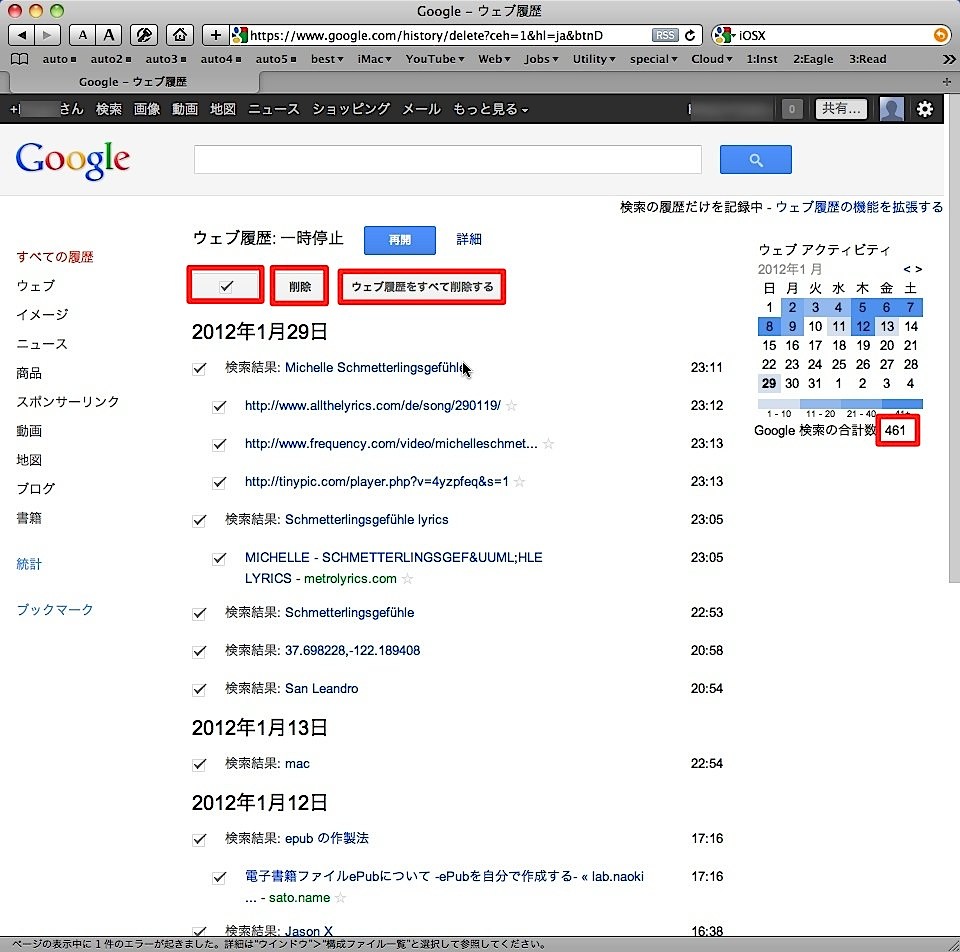960x952 pixels.
Task: Open the YouTube bookmarks folder dropdown
Action: click(435, 59)
